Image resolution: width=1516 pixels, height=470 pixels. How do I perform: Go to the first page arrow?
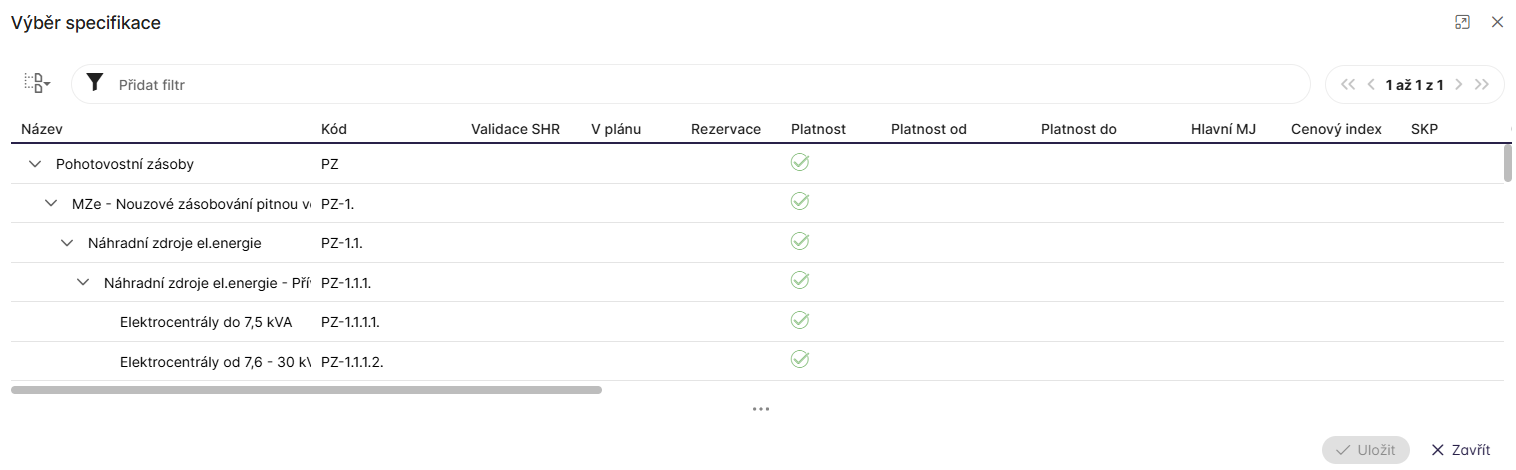click(x=1348, y=85)
